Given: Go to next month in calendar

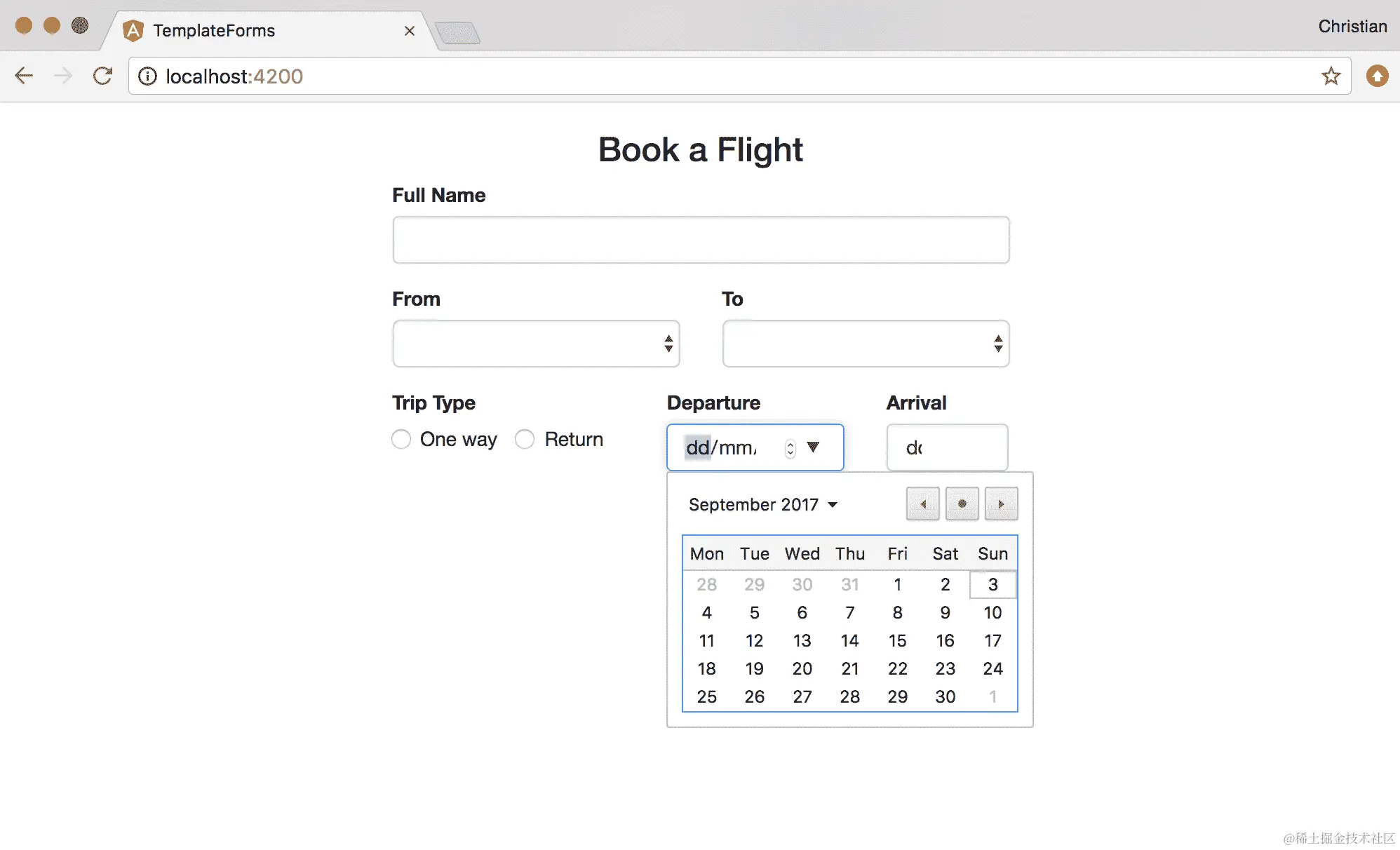Looking at the screenshot, I should point(1001,504).
